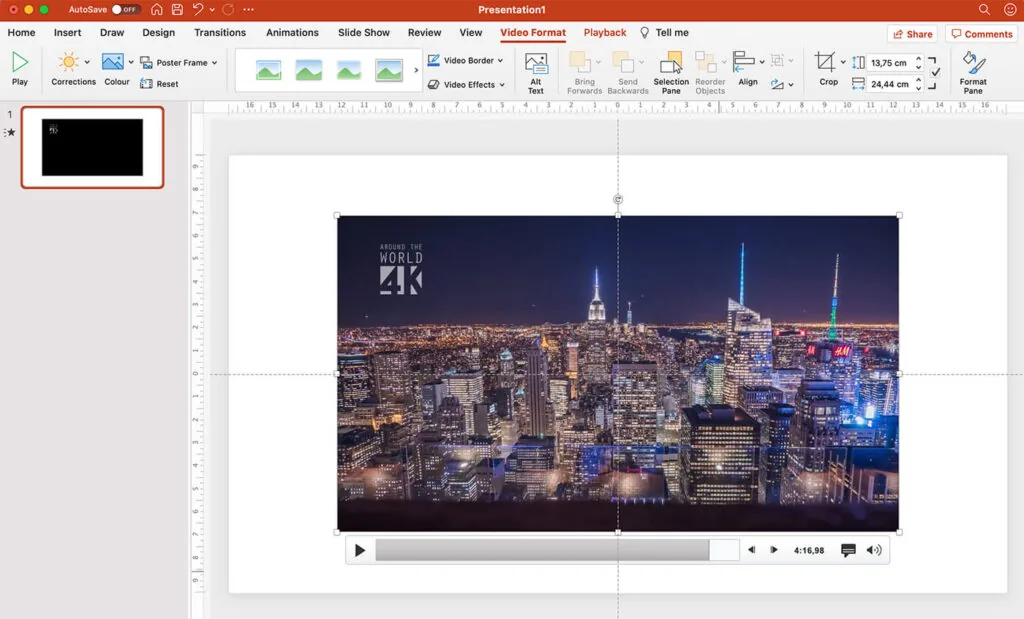Switch to the Playback tab
1024x619 pixels.
pos(605,33)
